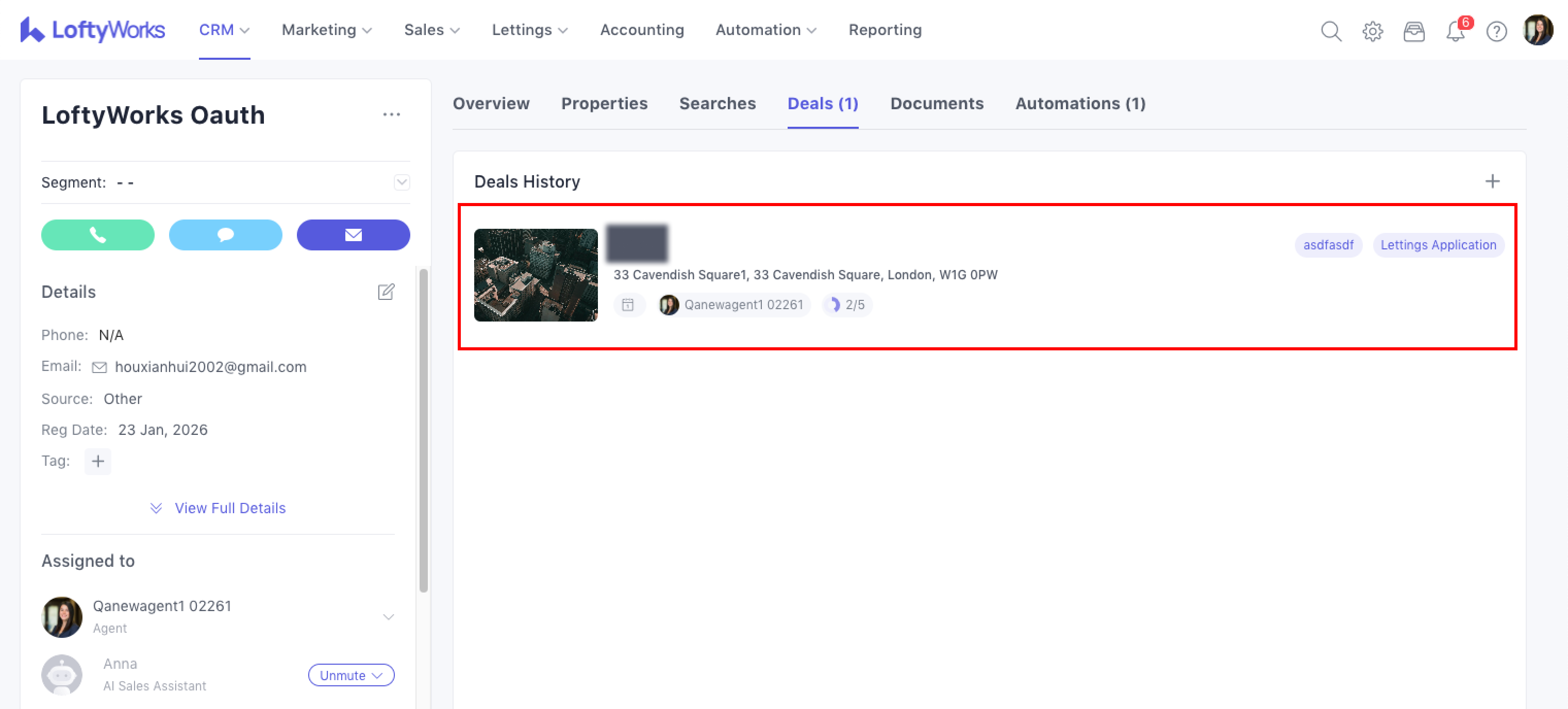Switch to the Documents tab
This screenshot has height=709, width=1568.
coord(936,104)
